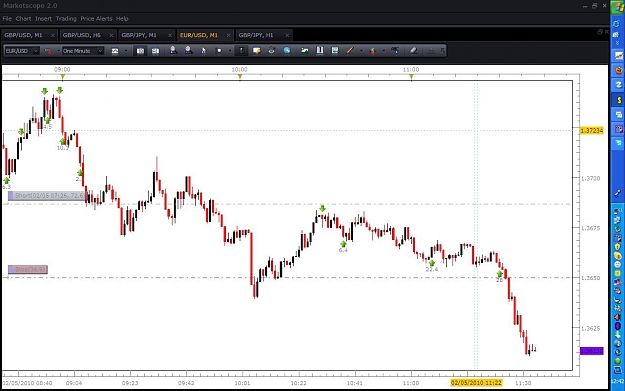Expand the chart style dropdown arrow
The height and width of the screenshot is (391, 625).
pos(126,51)
